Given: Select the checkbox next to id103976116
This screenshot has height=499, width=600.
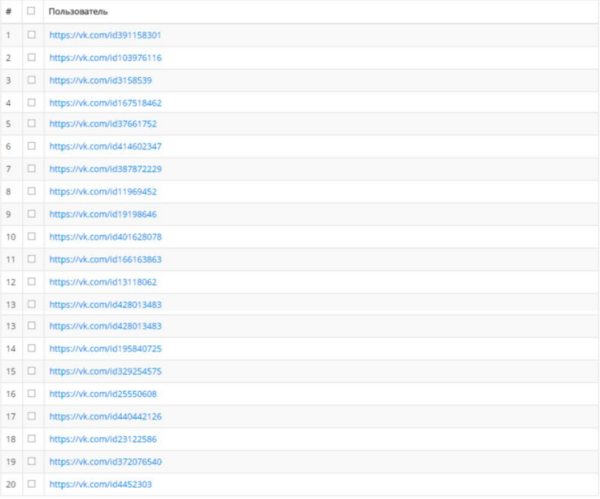Looking at the screenshot, I should click(31, 57).
